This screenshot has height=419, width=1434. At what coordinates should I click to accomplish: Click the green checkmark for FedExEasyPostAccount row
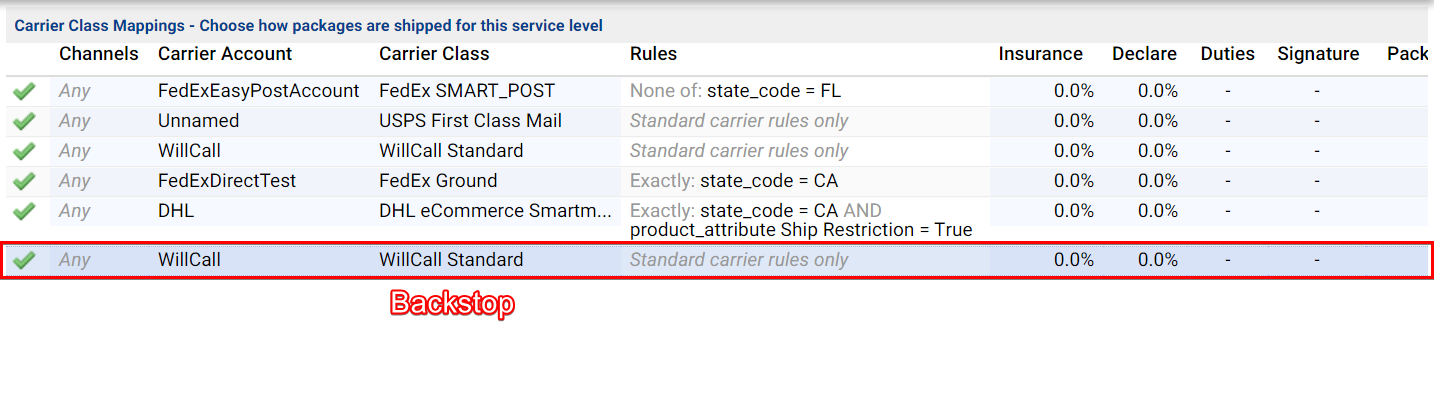(x=24, y=91)
